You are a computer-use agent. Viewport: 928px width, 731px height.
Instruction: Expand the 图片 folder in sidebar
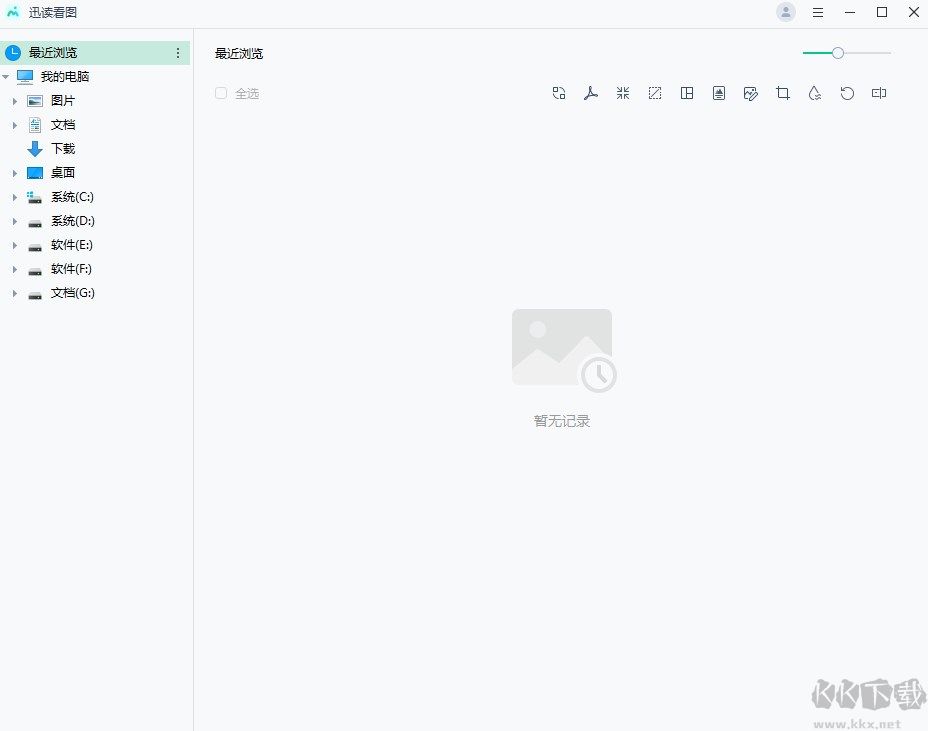click(15, 100)
